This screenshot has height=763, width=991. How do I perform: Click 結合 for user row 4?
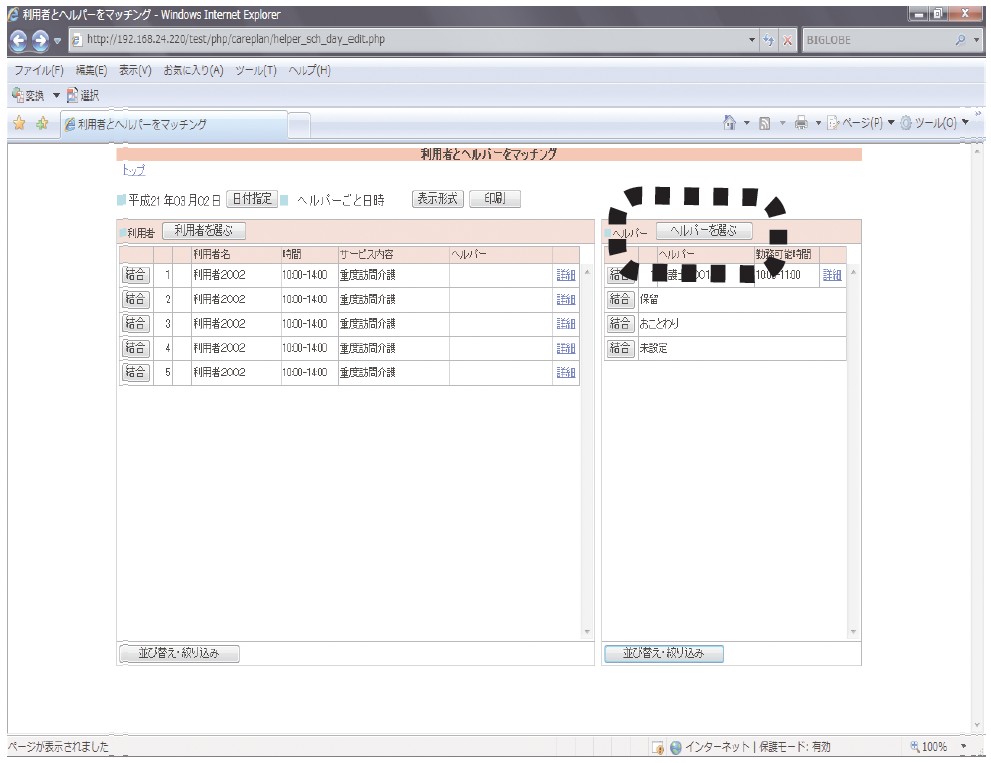click(x=135, y=348)
